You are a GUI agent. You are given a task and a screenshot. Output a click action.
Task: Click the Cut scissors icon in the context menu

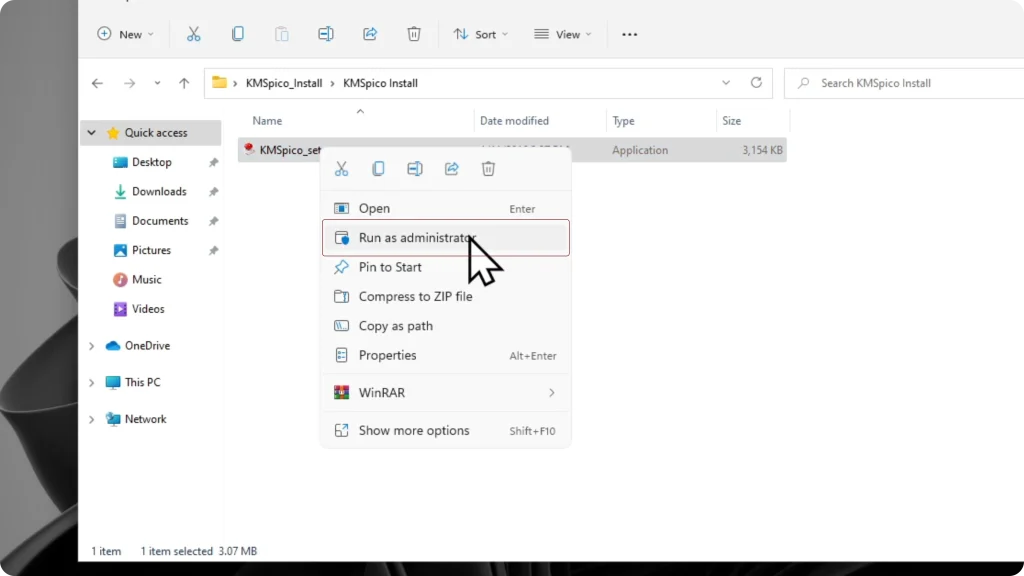(342, 169)
